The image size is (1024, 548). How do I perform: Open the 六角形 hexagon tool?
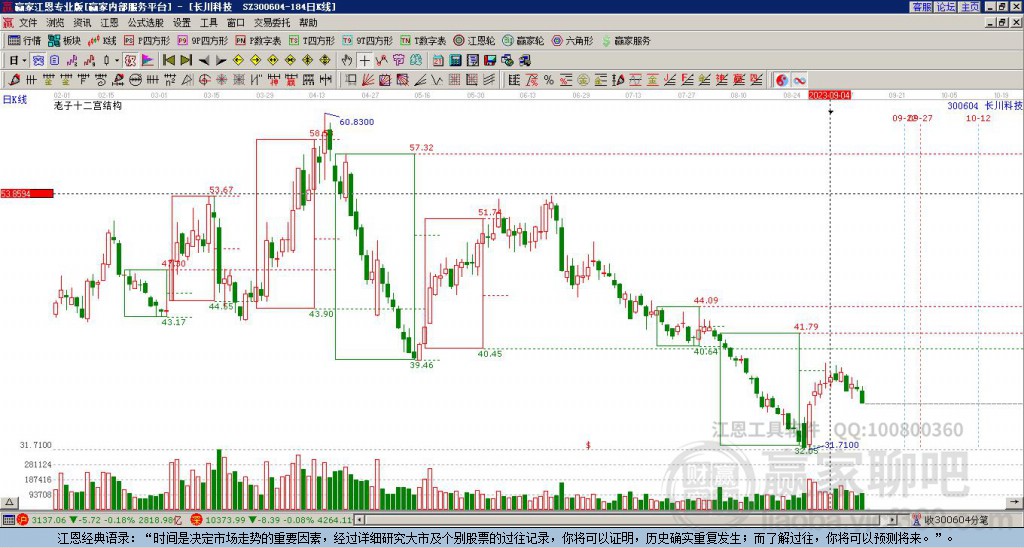[x=572, y=40]
